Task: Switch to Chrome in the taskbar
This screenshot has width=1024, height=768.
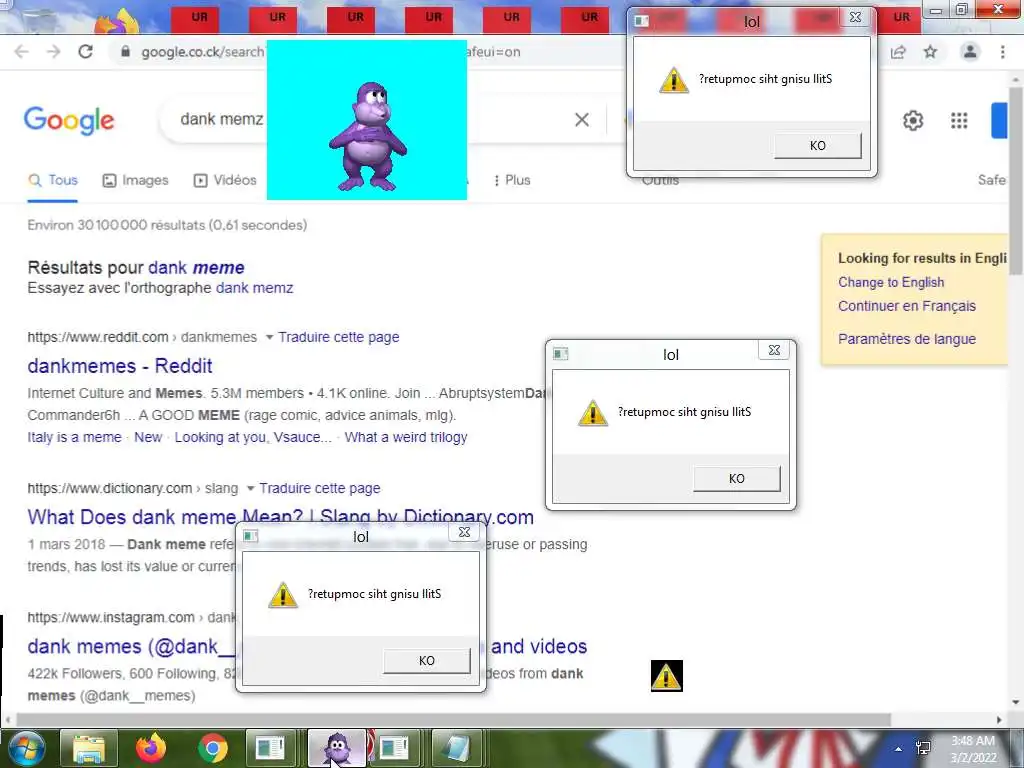Action: [212, 748]
